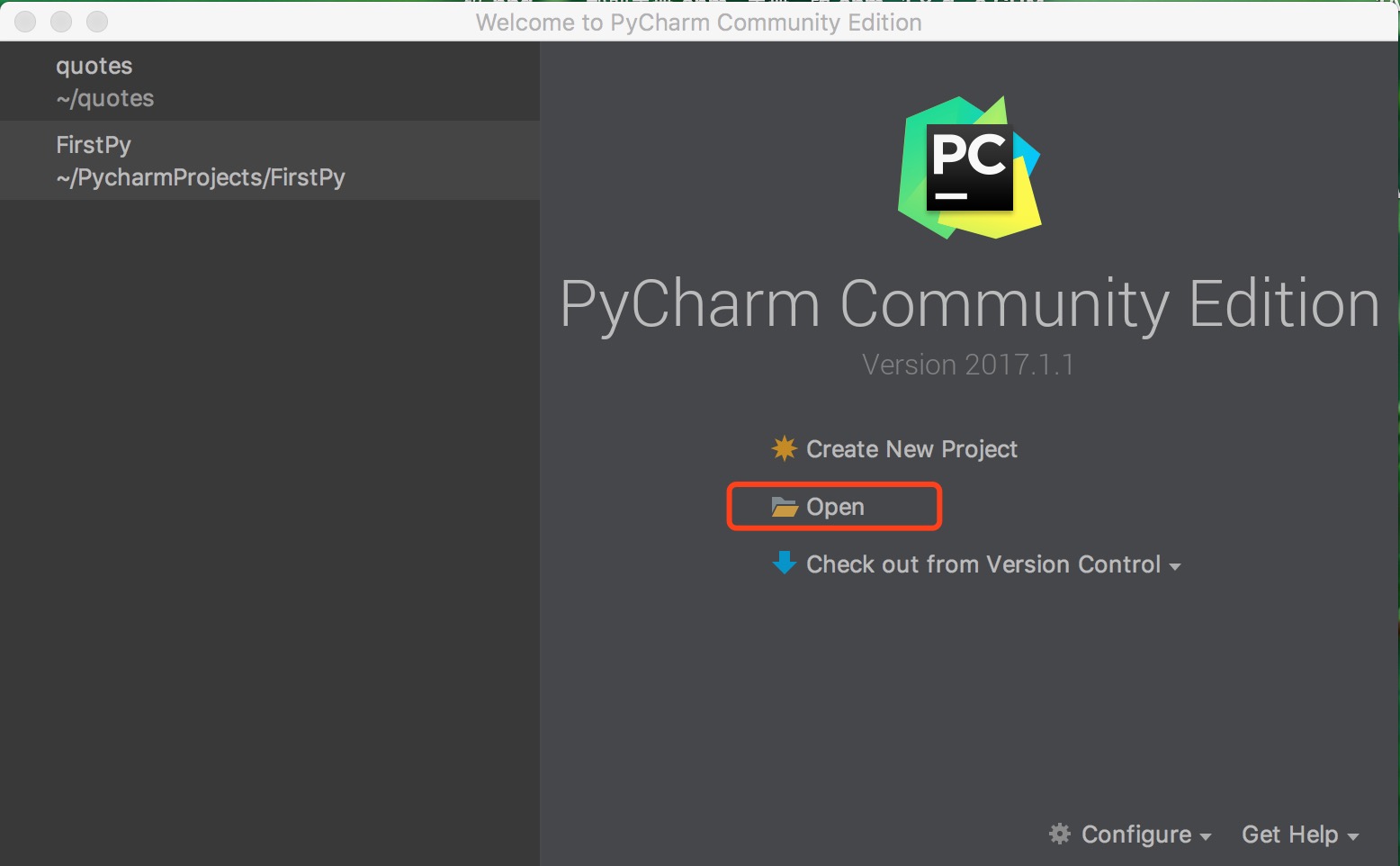Minimize the welcome window
This screenshot has width=1400, height=866.
pyautogui.click(x=61, y=22)
